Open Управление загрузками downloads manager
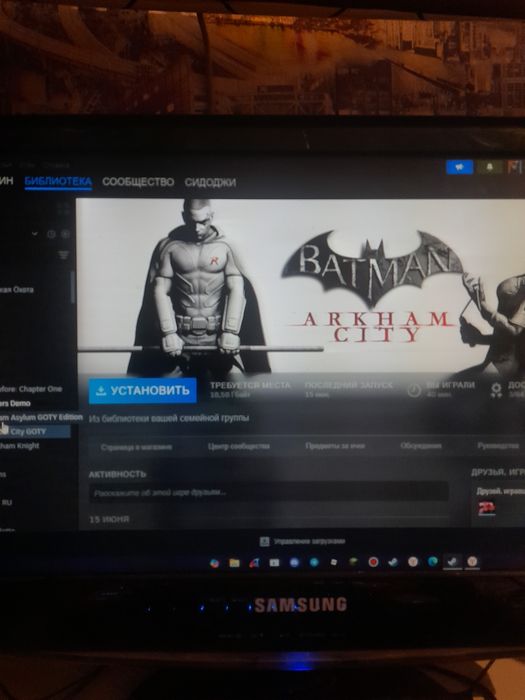The image size is (525, 700). pos(309,542)
